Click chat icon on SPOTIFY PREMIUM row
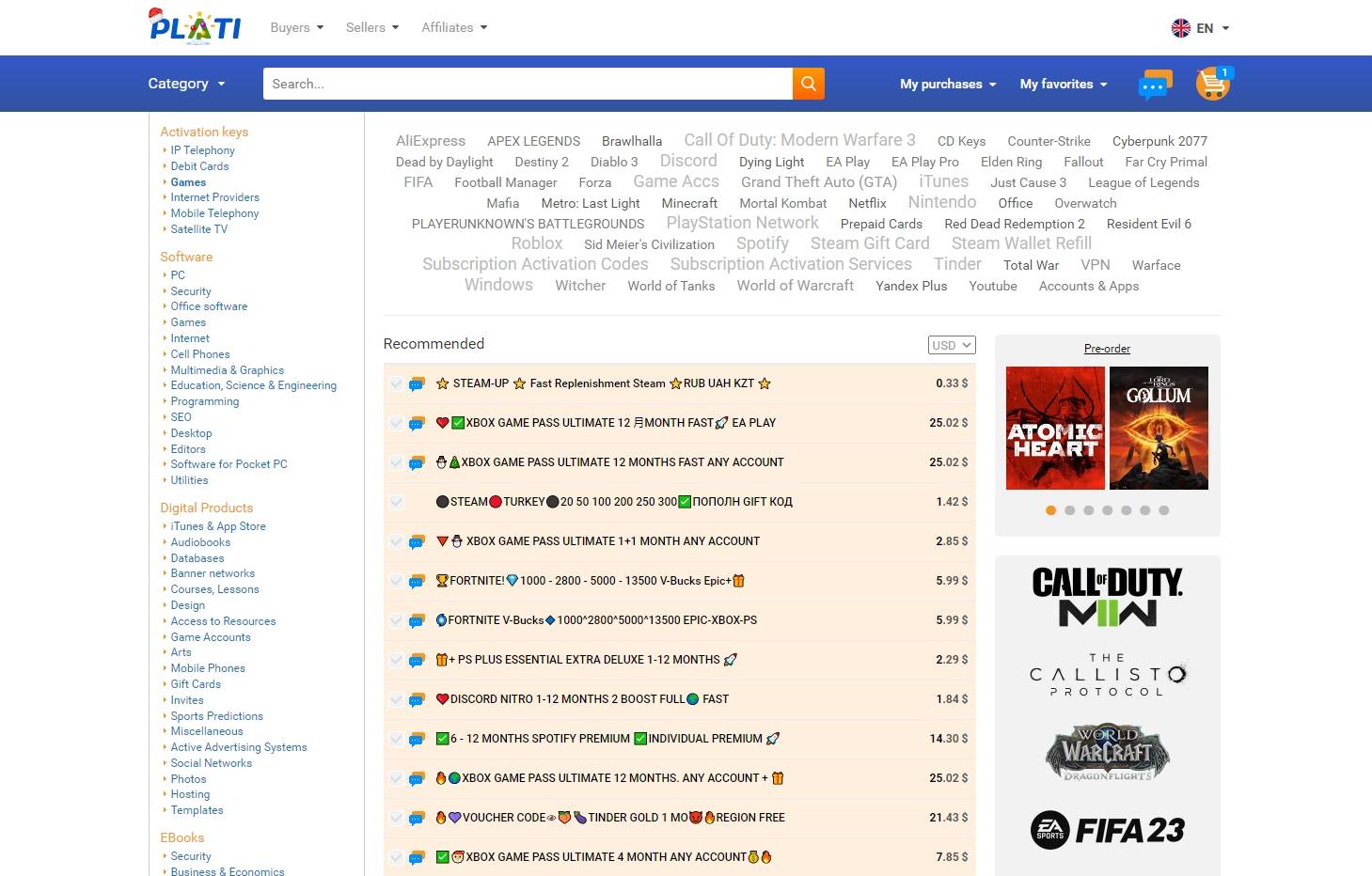This screenshot has width=1372, height=876. tap(417, 739)
